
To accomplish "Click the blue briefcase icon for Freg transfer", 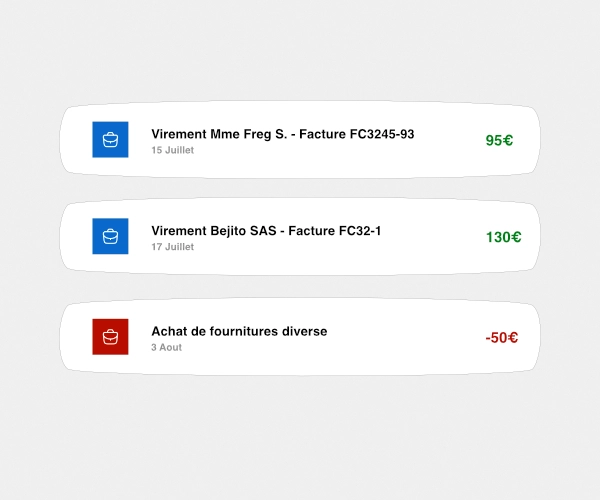I will click(110, 140).
